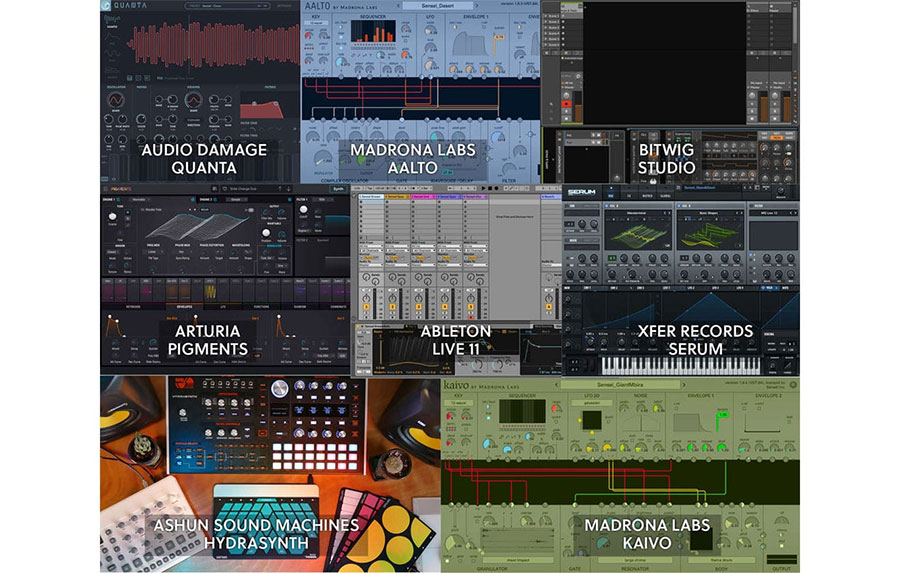The width and height of the screenshot is (900, 573).
Task: Select Ableton A Reverb return track header
Action: [551, 196]
